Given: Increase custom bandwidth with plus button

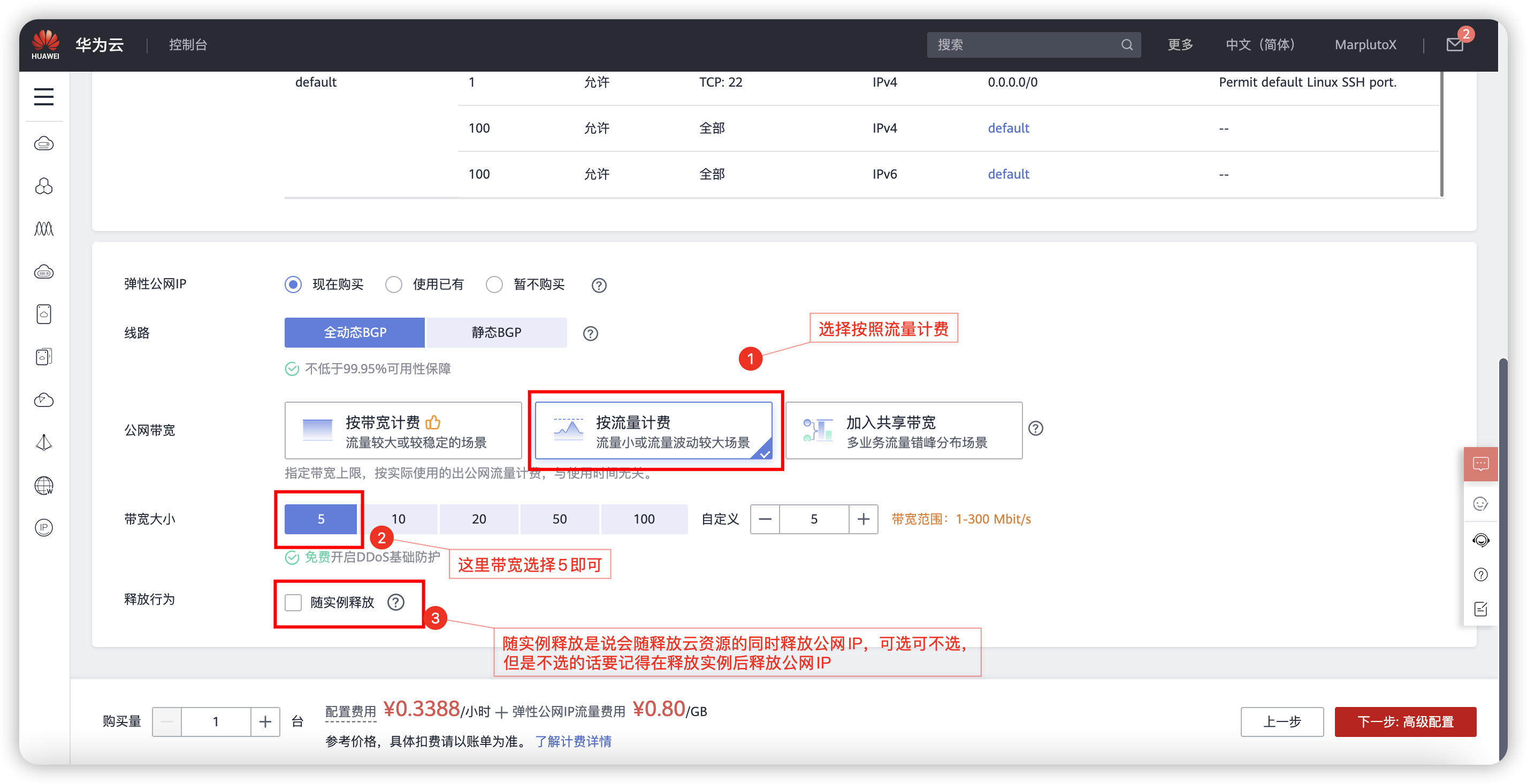Looking at the screenshot, I should [863, 519].
